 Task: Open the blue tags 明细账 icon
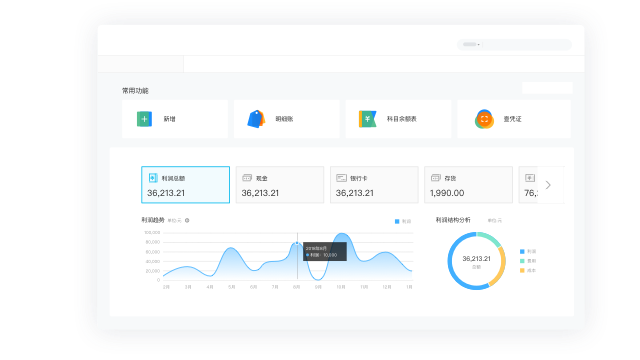pyautogui.click(x=256, y=119)
